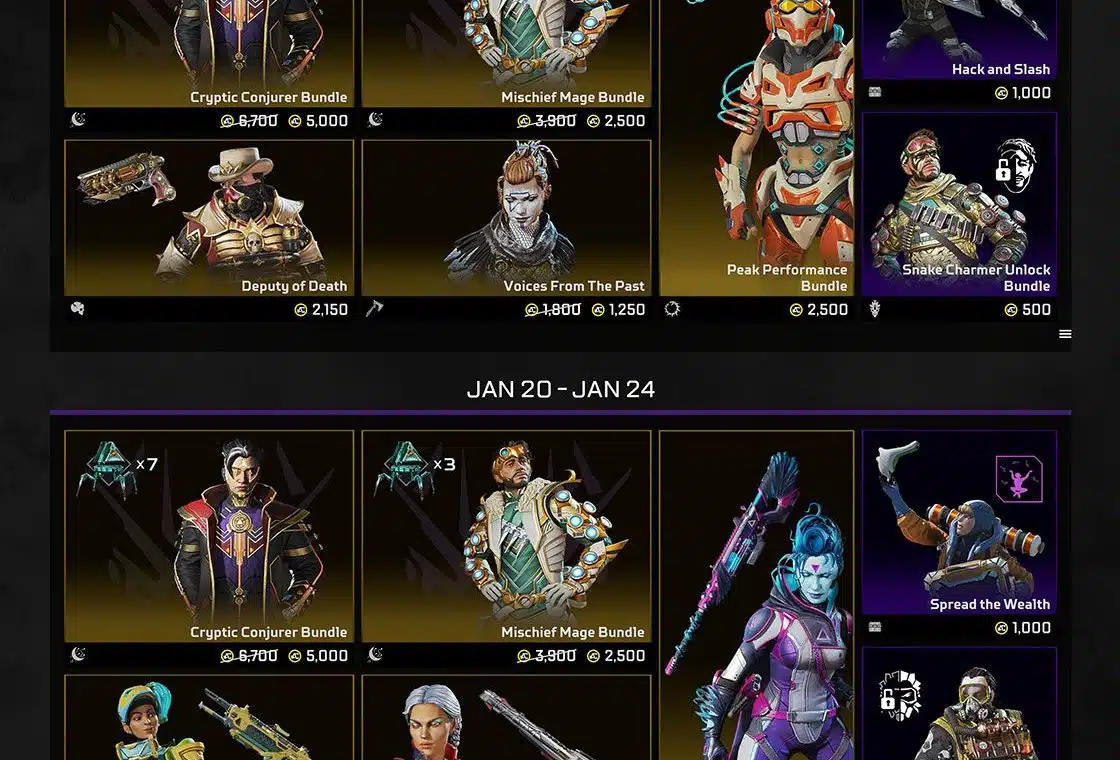Open the Deputy of Death offer
Image resolution: width=1120 pixels, height=760 pixels.
[x=209, y=218]
